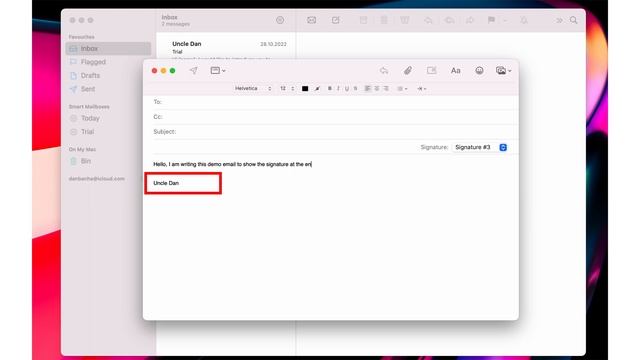Align text right
The image size is (640, 360).
point(386,89)
